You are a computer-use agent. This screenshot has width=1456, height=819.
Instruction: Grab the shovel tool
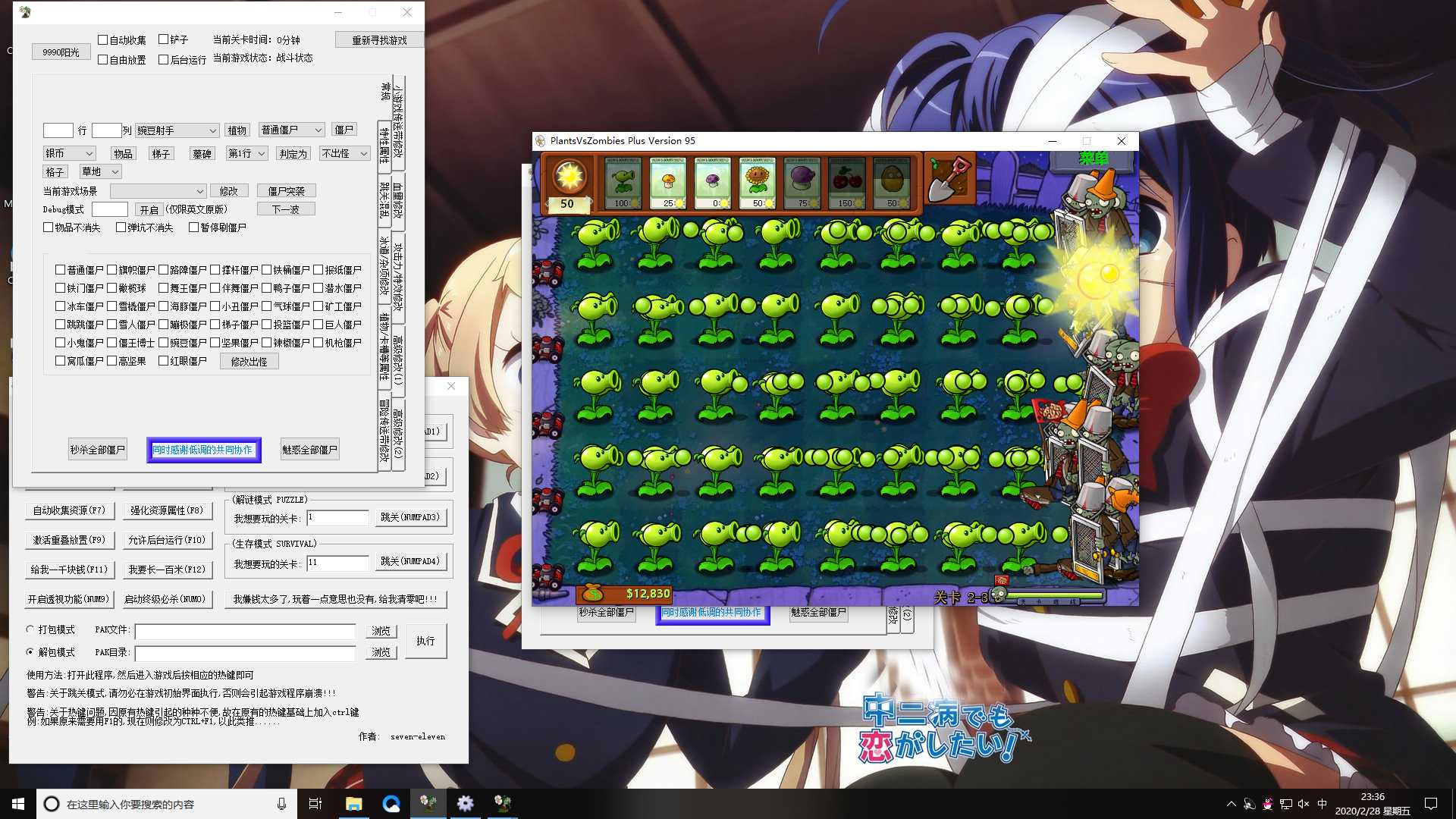click(950, 180)
